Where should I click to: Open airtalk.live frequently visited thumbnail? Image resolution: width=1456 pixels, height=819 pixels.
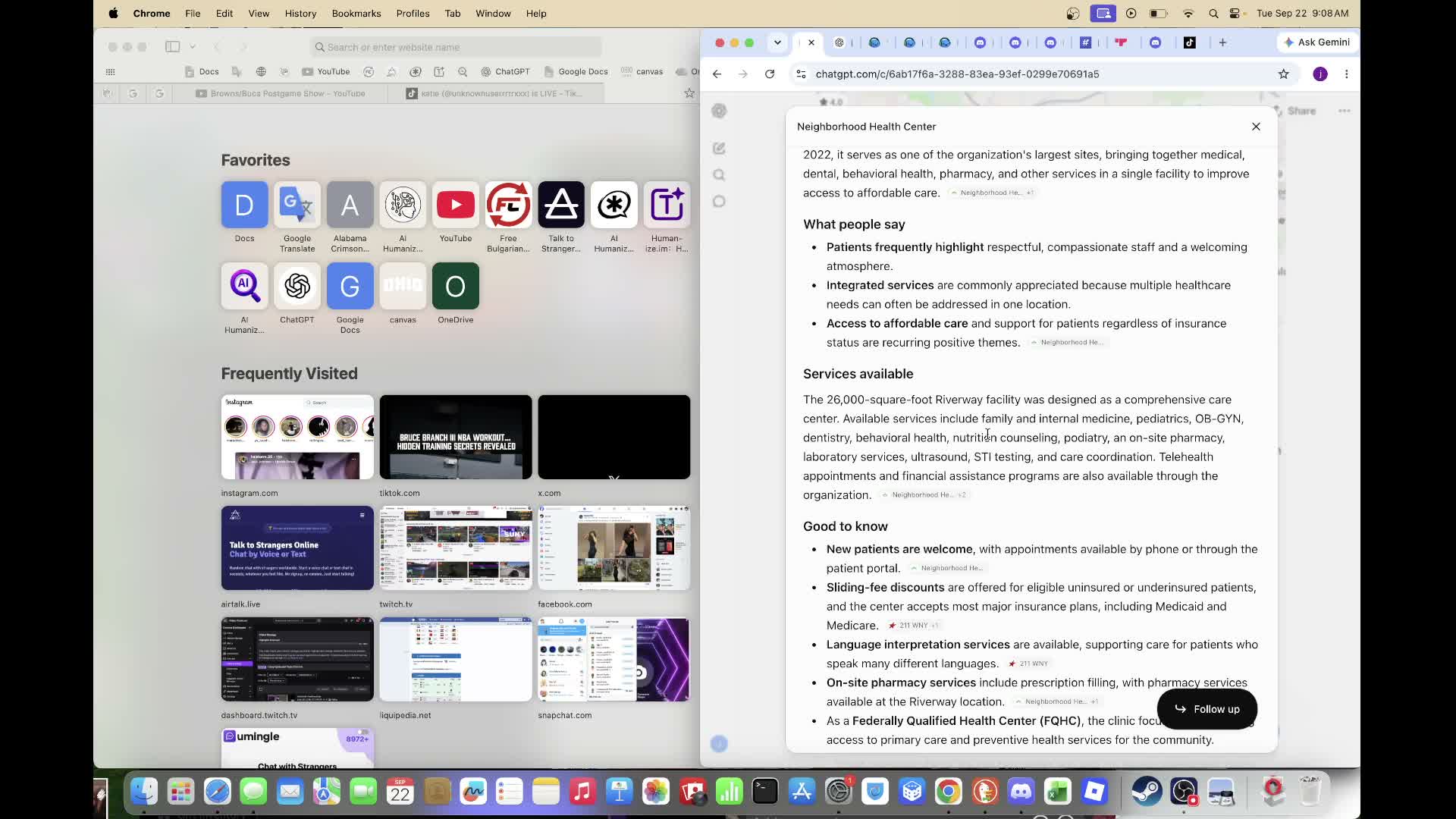(x=297, y=548)
